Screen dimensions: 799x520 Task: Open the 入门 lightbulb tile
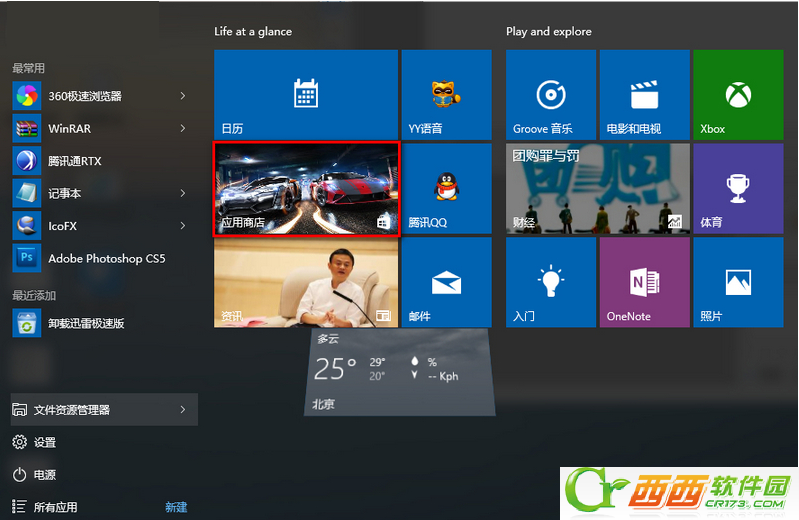point(551,282)
